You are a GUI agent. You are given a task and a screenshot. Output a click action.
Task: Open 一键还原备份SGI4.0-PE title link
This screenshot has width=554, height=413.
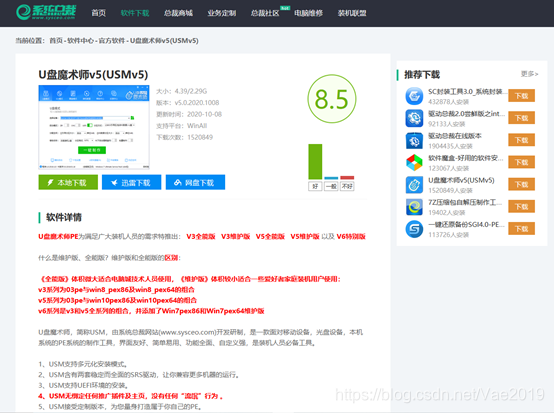tap(466, 224)
